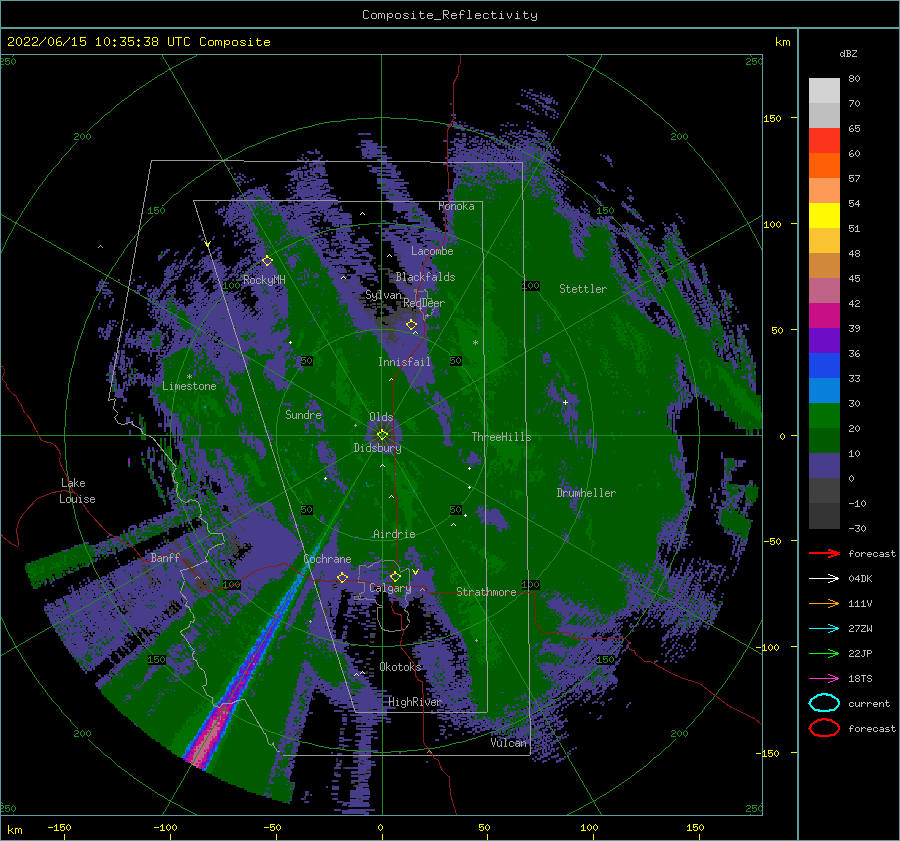Click the yellow diamond marker above RockyMH

tap(267, 261)
